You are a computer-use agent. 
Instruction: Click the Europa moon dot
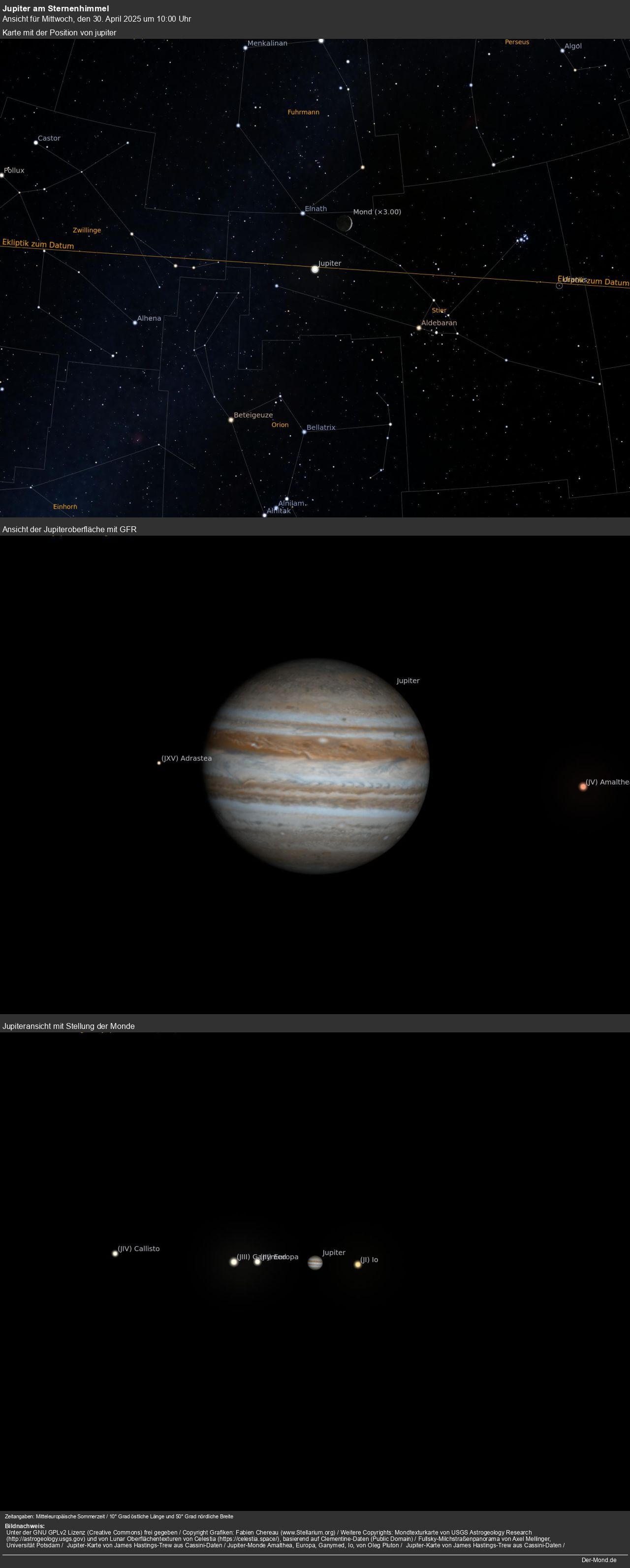click(257, 1261)
